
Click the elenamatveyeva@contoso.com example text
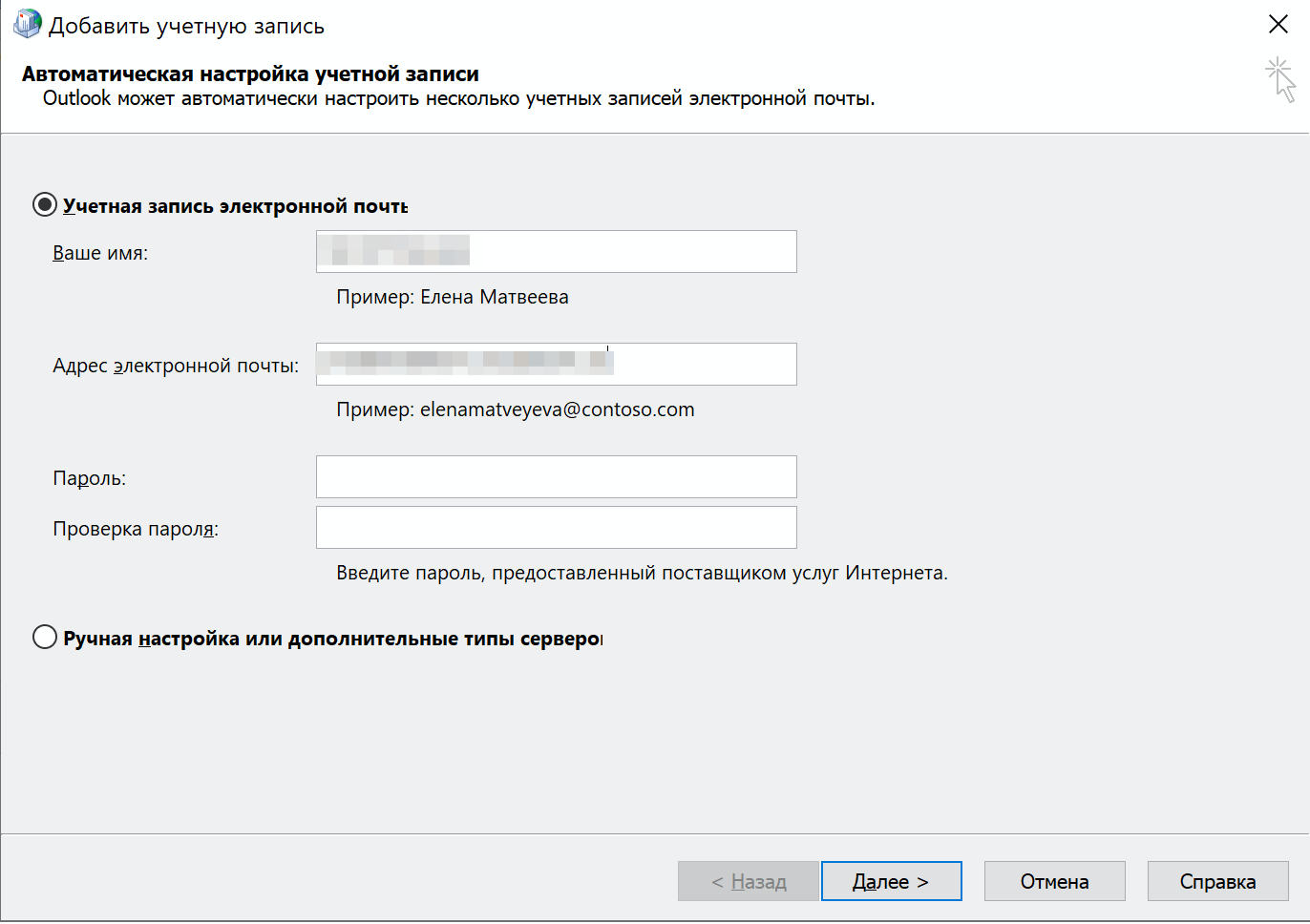tap(557, 409)
